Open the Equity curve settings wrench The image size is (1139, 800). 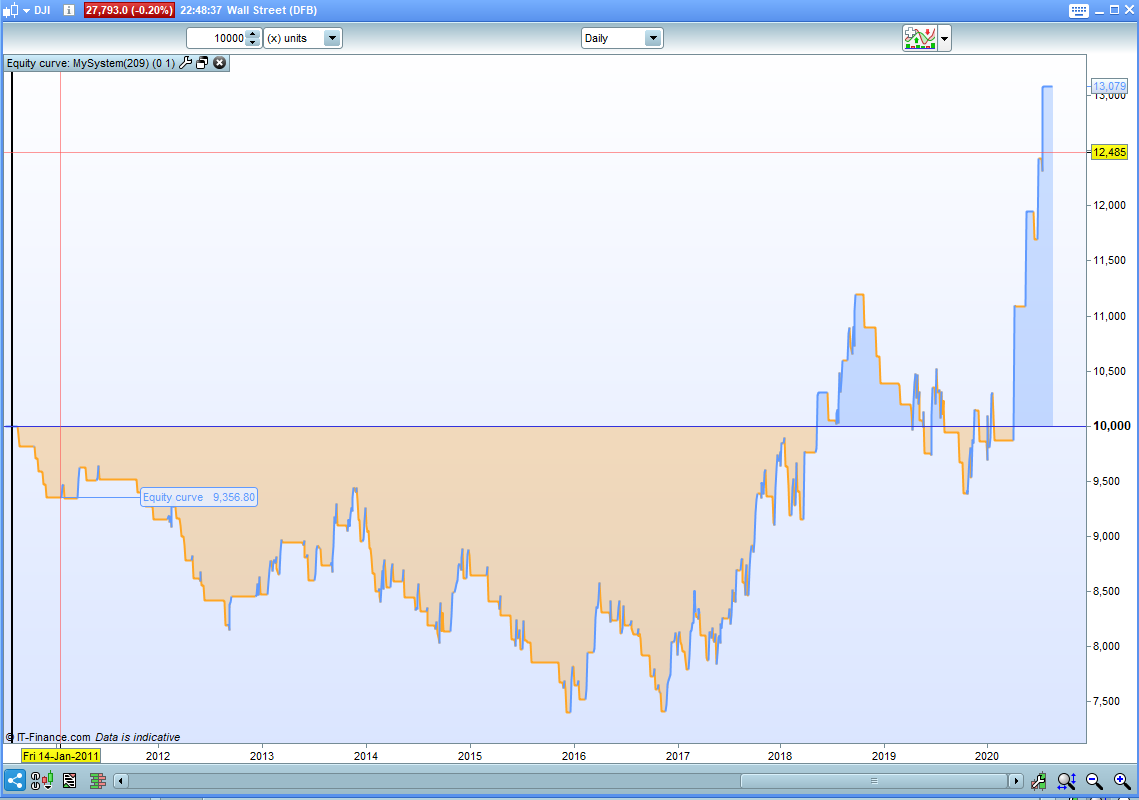[185, 63]
